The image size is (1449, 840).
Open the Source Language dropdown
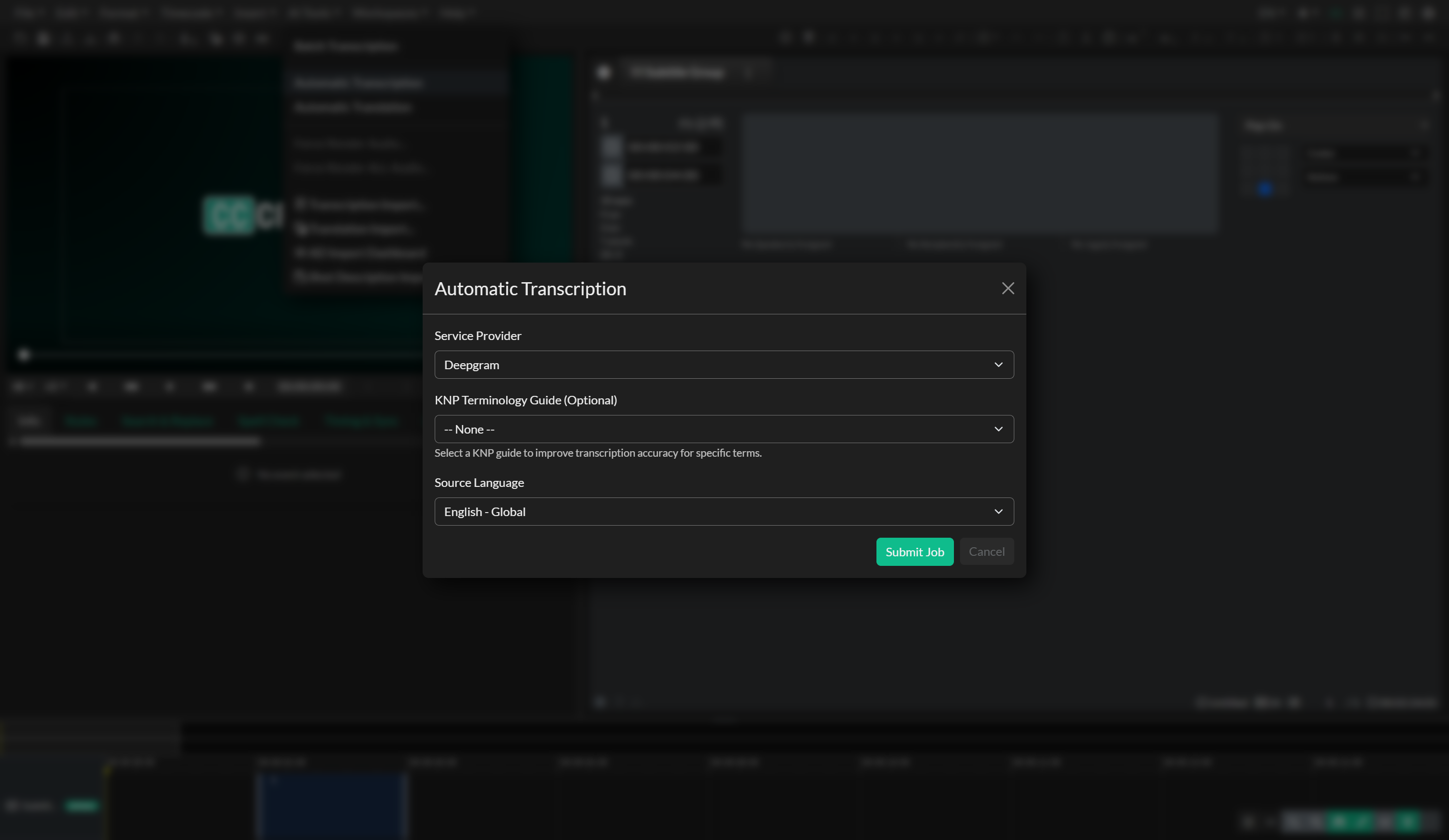[x=724, y=511]
